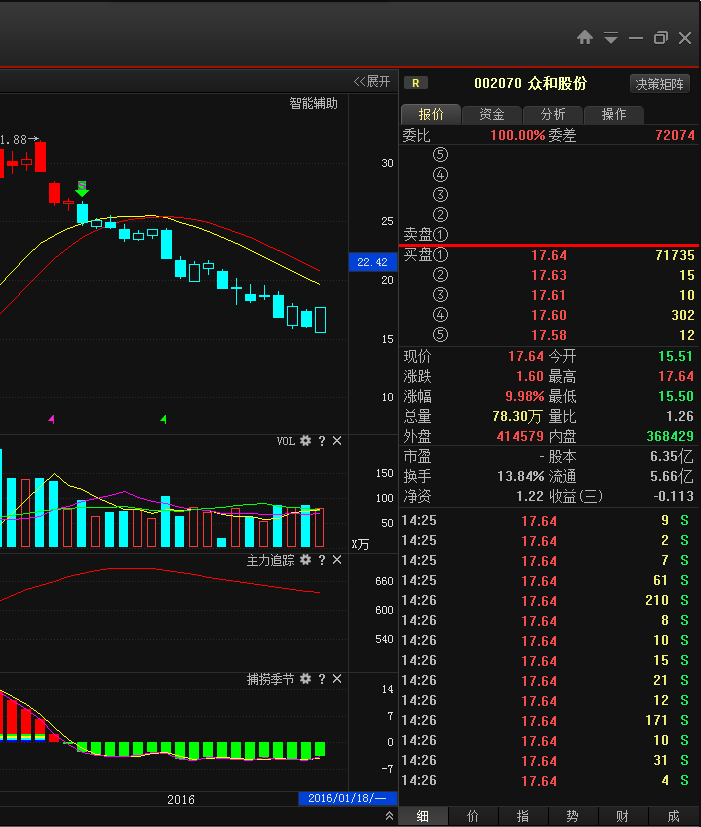701x827 pixels.
Task: Switch to the 成 bottom tab
Action: [674, 816]
